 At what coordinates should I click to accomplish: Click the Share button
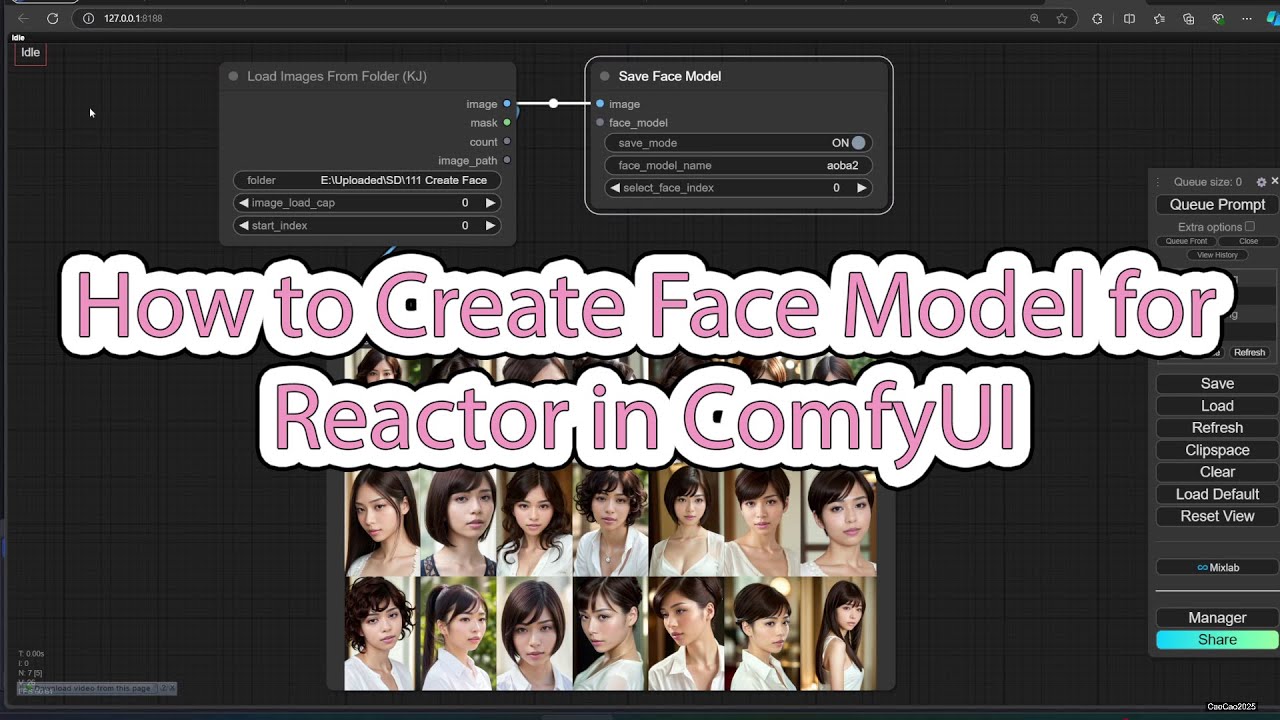tap(1217, 640)
